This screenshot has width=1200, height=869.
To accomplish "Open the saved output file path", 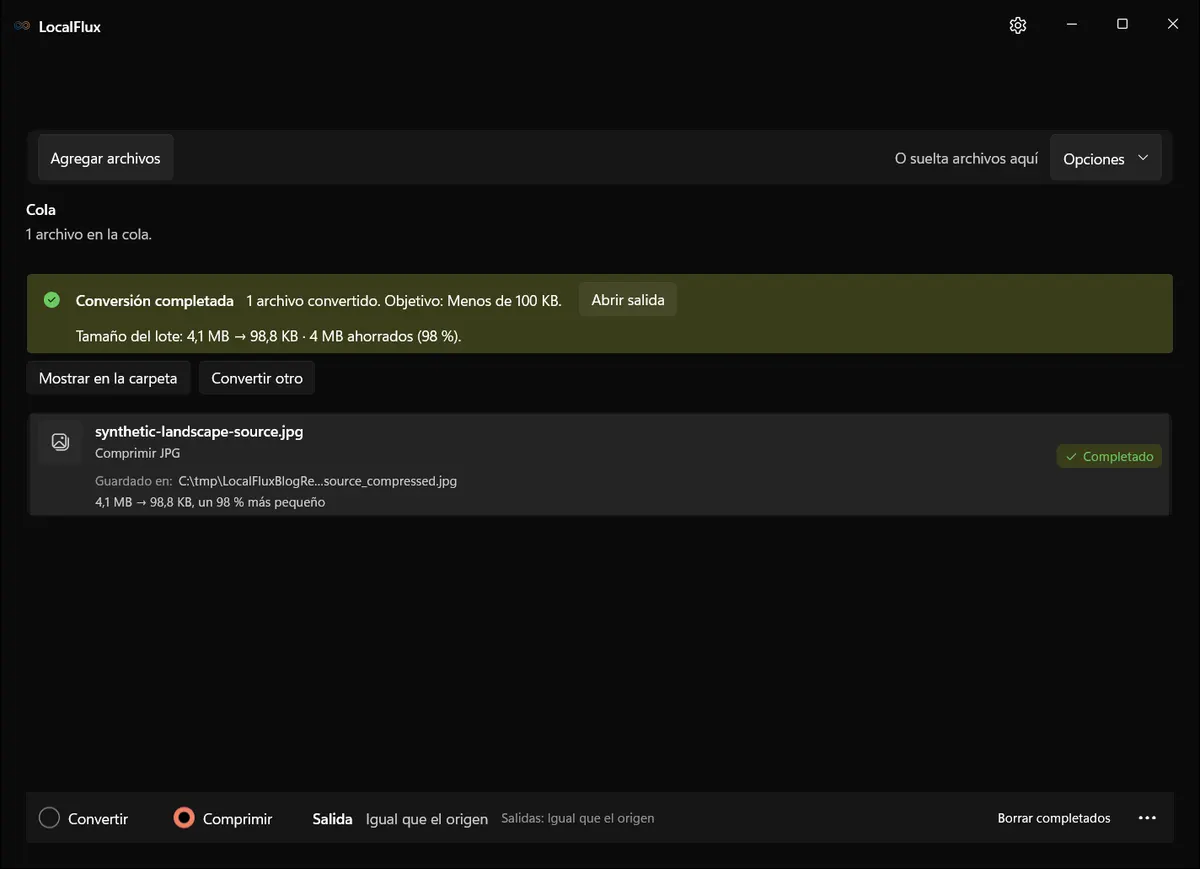I will pyautogui.click(x=318, y=481).
